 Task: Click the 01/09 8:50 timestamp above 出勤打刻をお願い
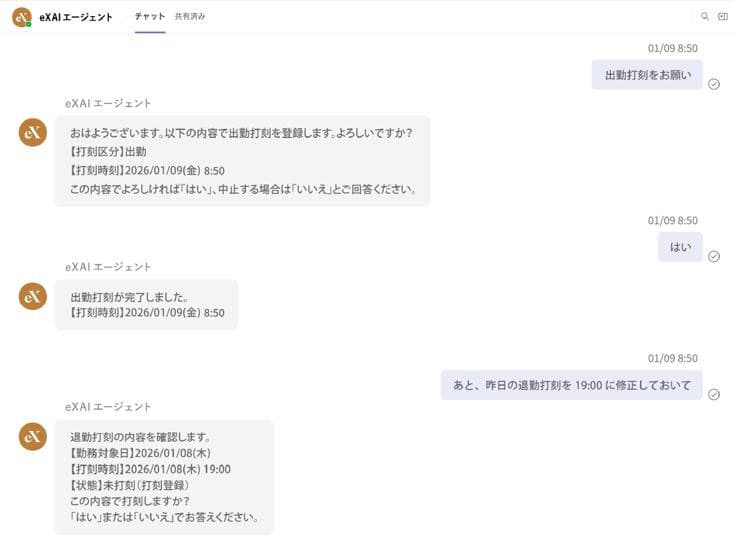coord(673,48)
